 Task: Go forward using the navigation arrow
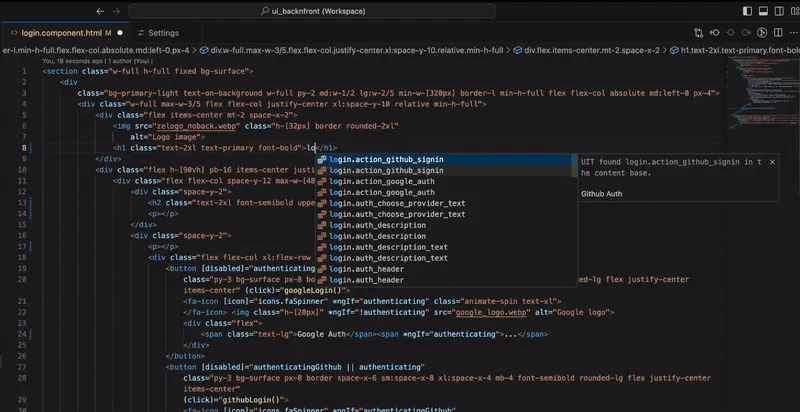tap(116, 11)
